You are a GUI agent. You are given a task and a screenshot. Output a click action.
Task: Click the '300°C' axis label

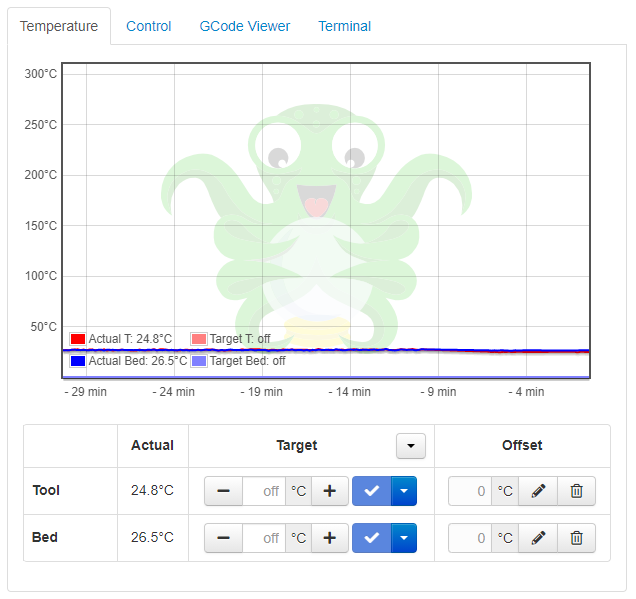[41, 74]
